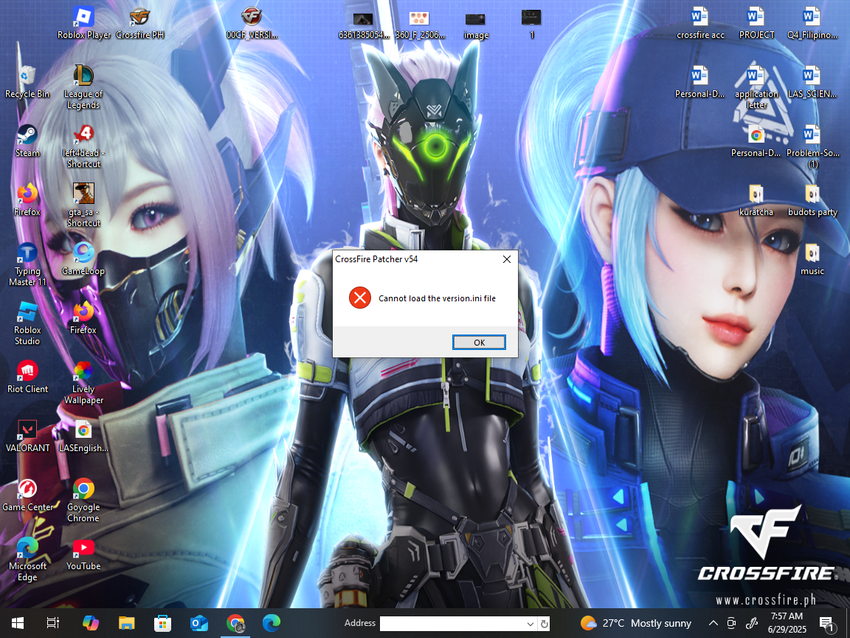Switch to Chrome in the taskbar
Image resolution: width=850 pixels, height=638 pixels.
(235, 623)
